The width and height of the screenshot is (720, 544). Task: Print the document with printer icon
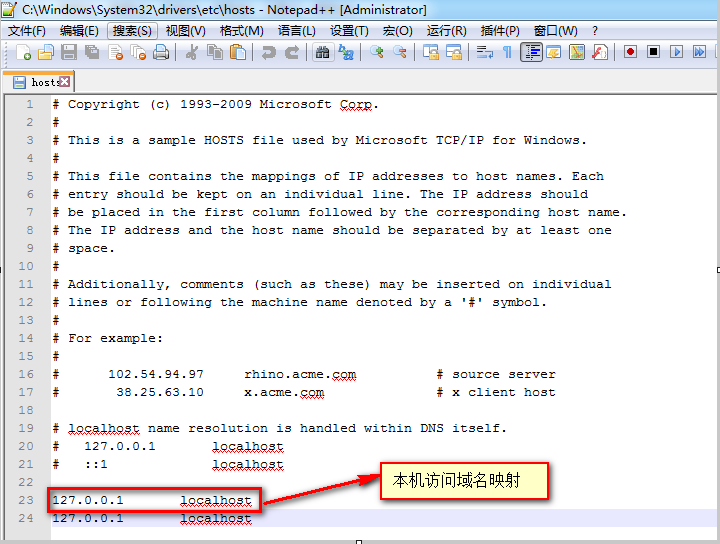(161, 52)
